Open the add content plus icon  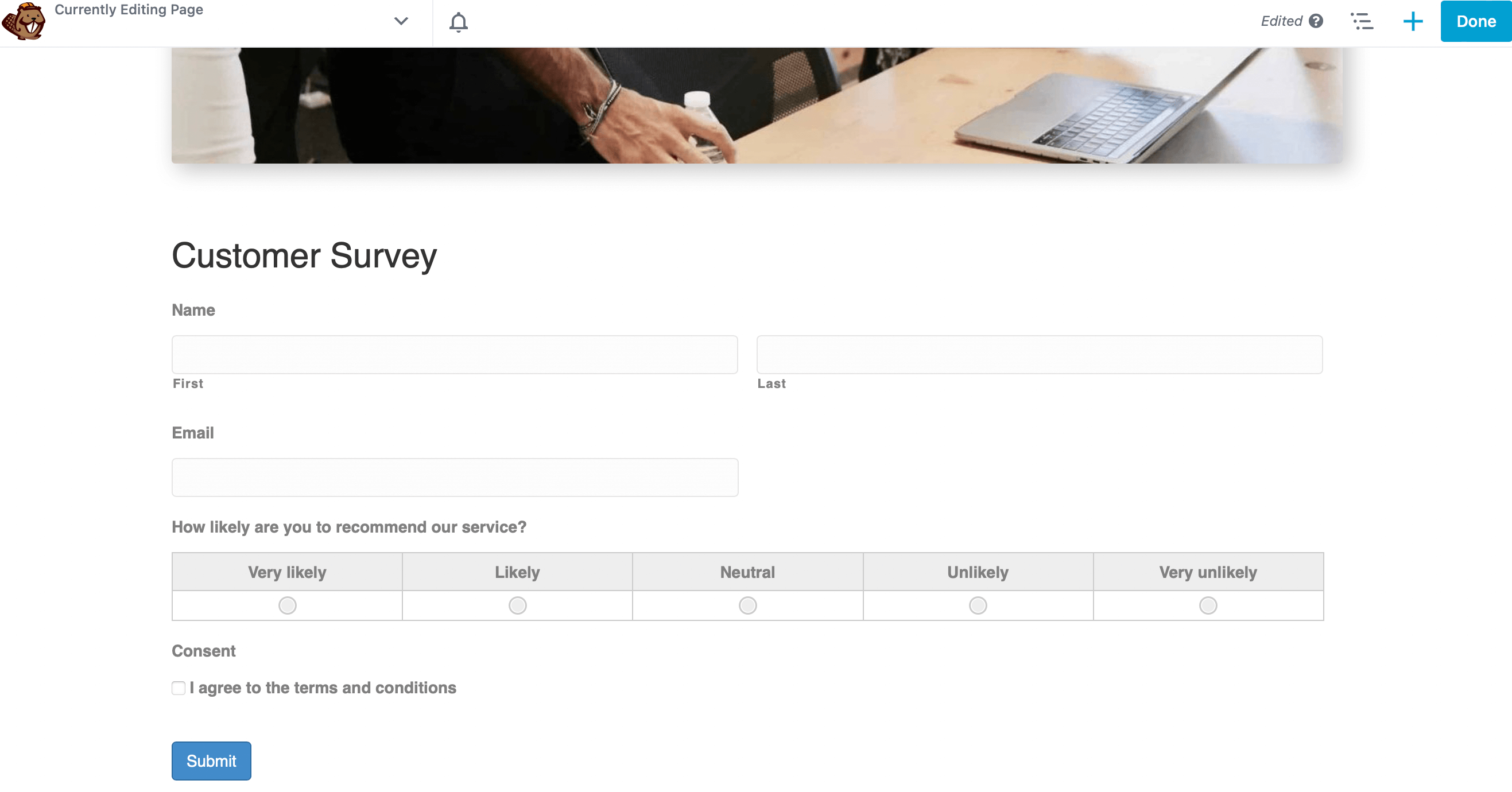click(x=1413, y=22)
